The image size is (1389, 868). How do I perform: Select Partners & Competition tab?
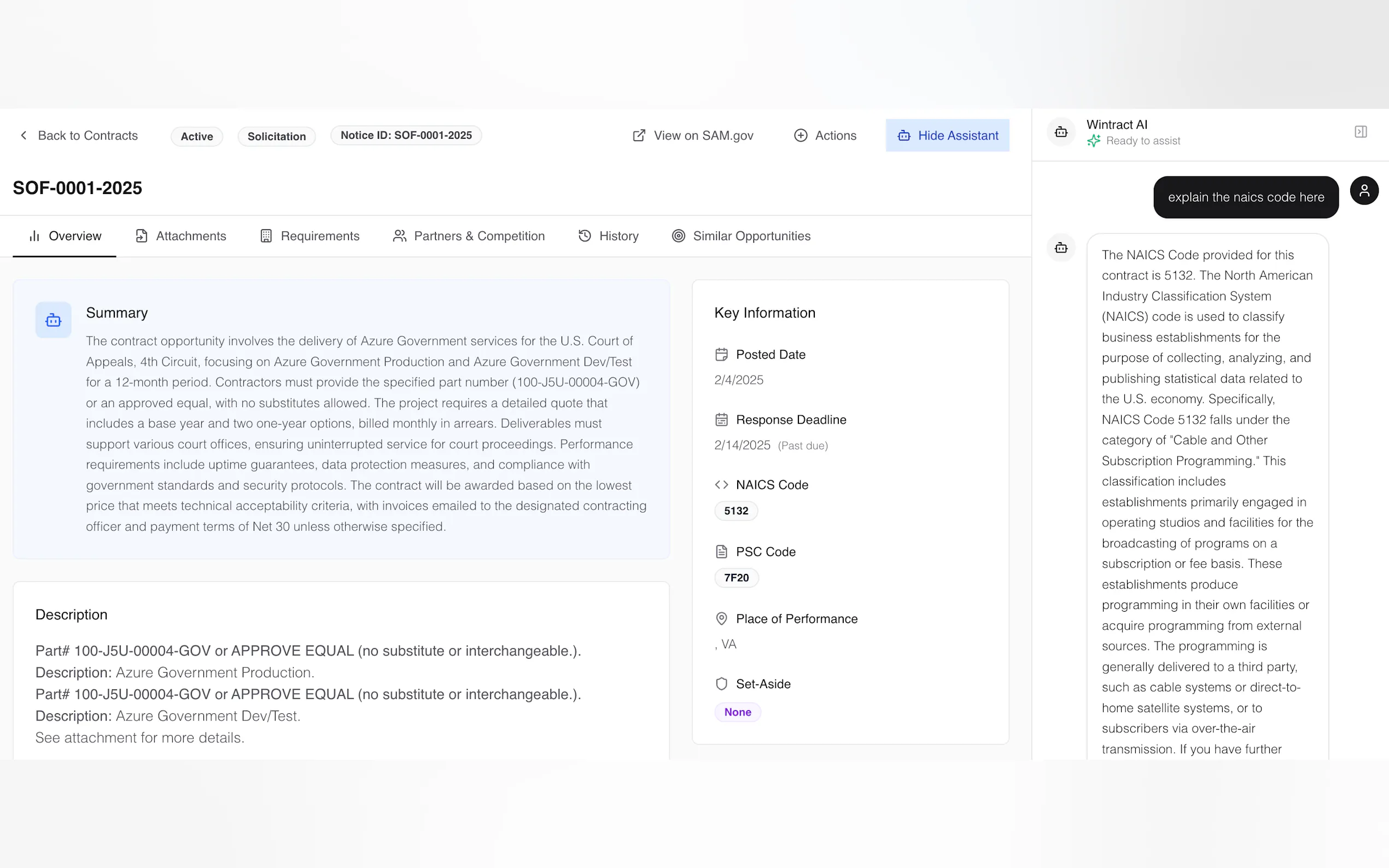pos(469,236)
